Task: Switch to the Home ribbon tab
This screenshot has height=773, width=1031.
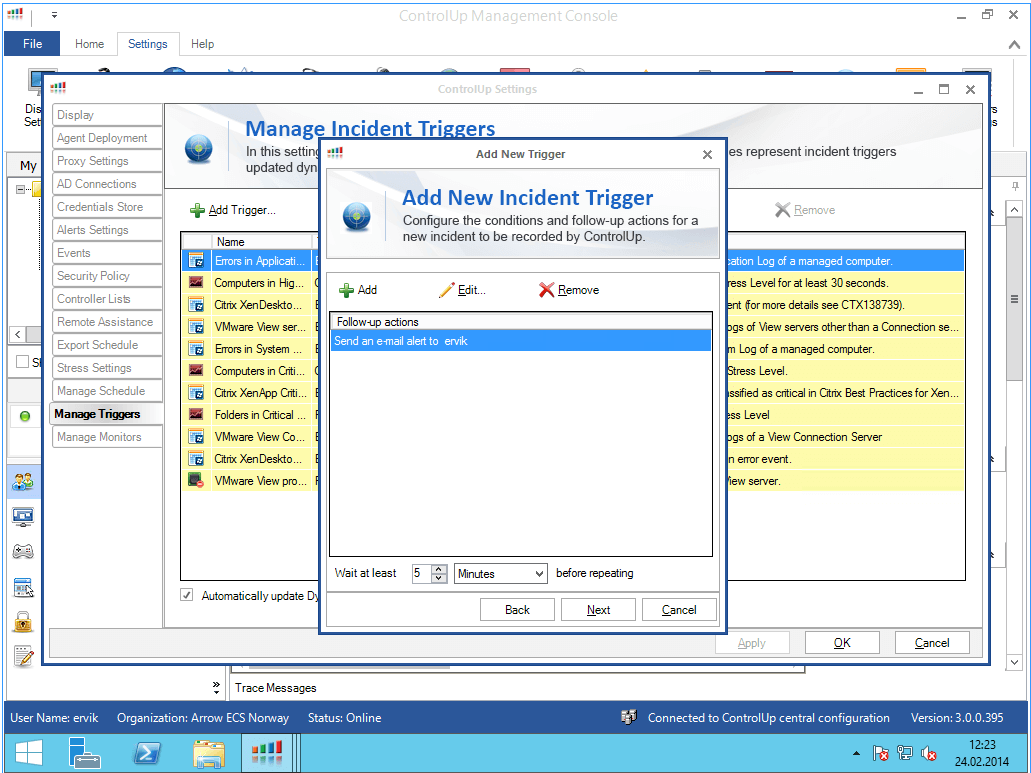Action: [x=89, y=44]
